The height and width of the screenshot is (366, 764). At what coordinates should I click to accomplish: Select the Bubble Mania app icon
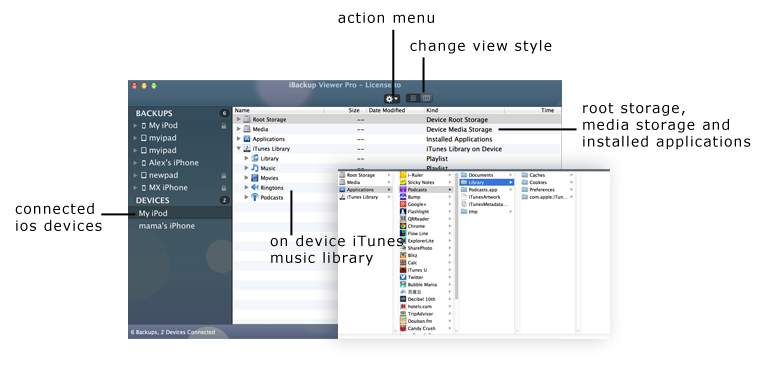(x=403, y=285)
